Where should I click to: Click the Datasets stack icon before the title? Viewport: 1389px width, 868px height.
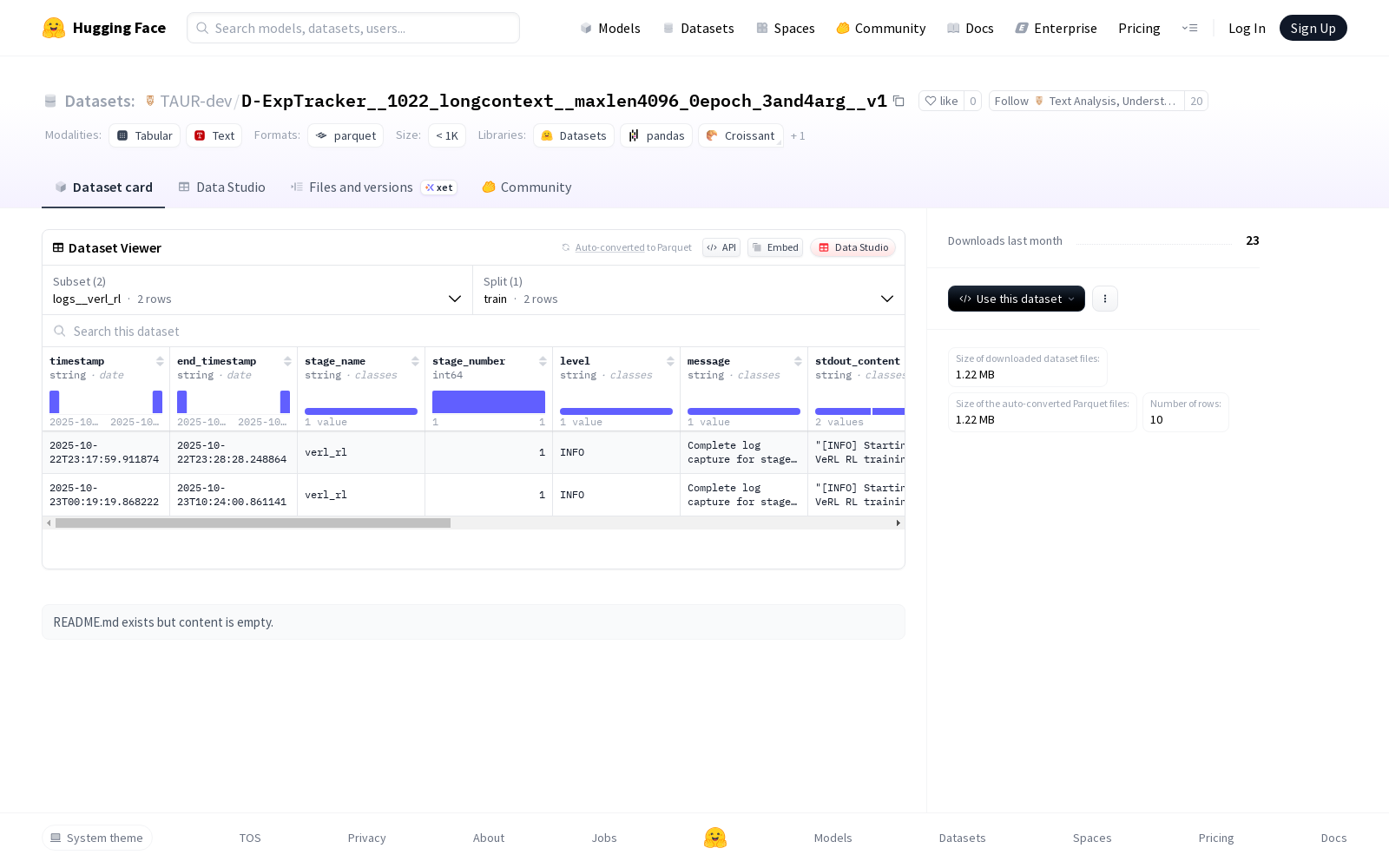tap(50, 102)
